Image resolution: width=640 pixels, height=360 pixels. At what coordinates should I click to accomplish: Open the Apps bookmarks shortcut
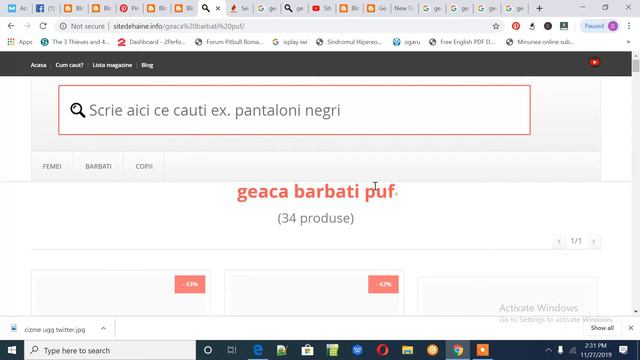[20, 42]
